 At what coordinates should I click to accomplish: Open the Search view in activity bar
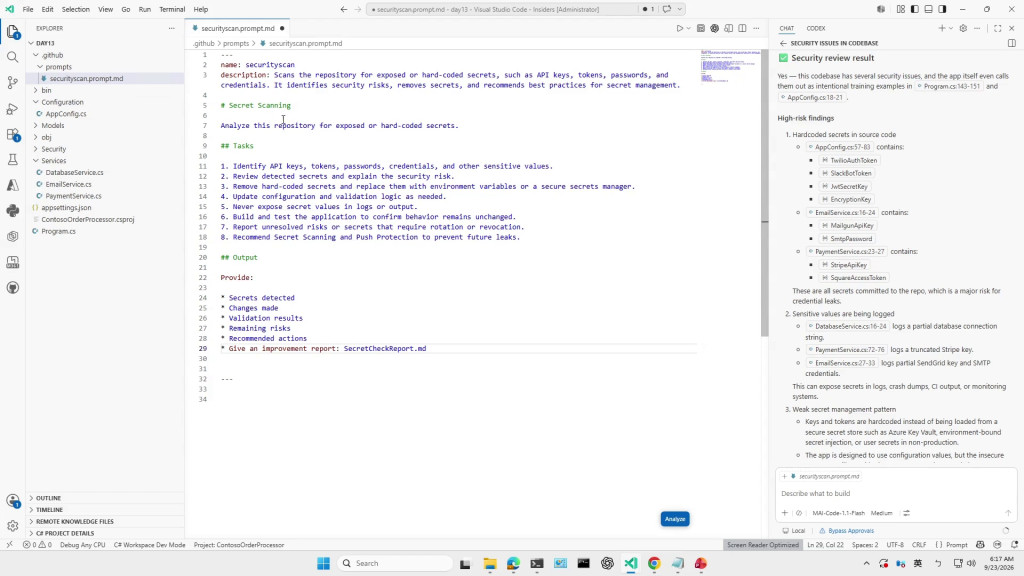pos(12,57)
